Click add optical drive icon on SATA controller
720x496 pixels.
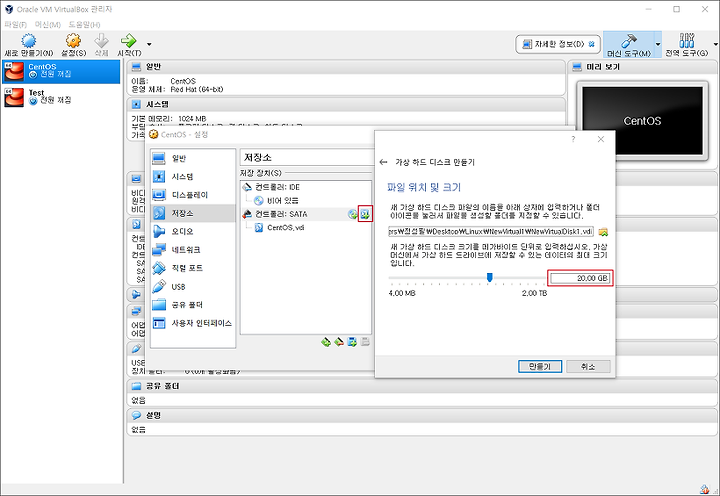[353, 214]
